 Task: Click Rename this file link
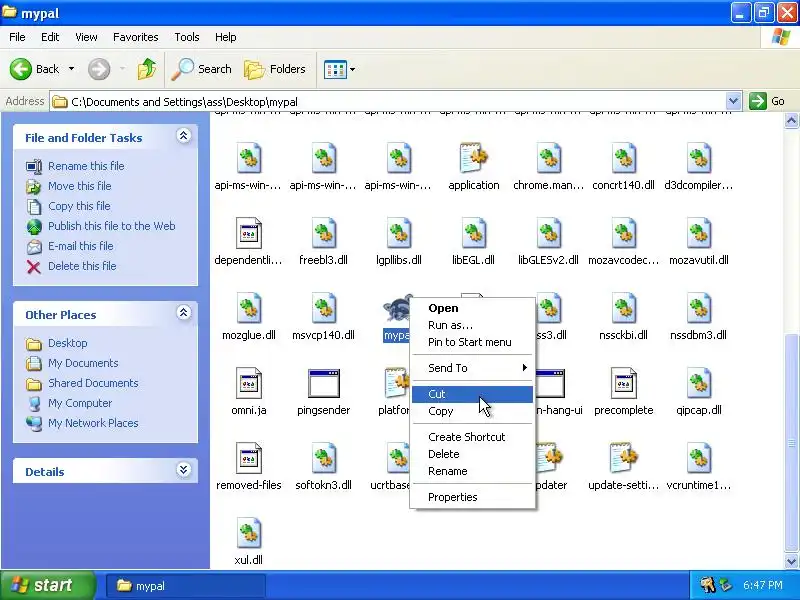point(86,166)
